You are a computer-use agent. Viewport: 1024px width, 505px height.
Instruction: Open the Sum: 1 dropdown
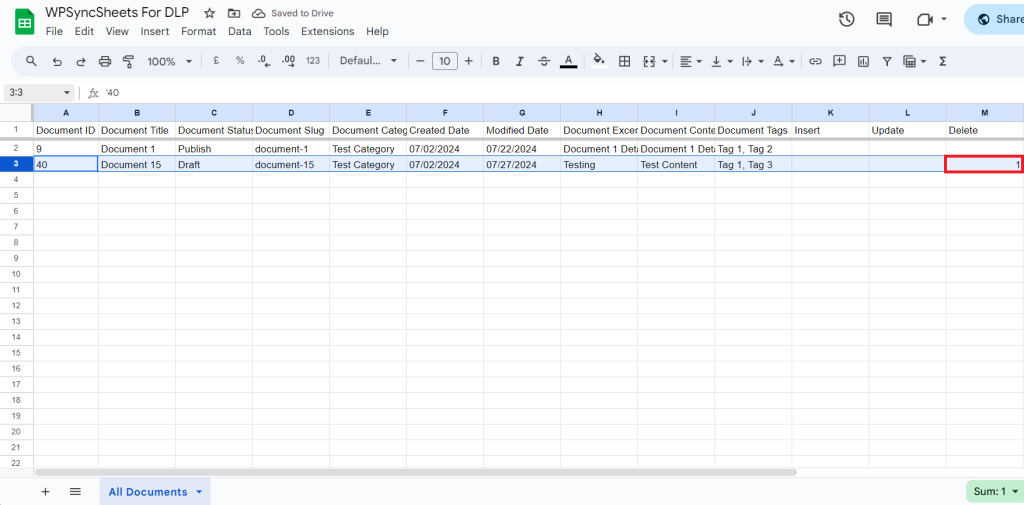point(995,491)
